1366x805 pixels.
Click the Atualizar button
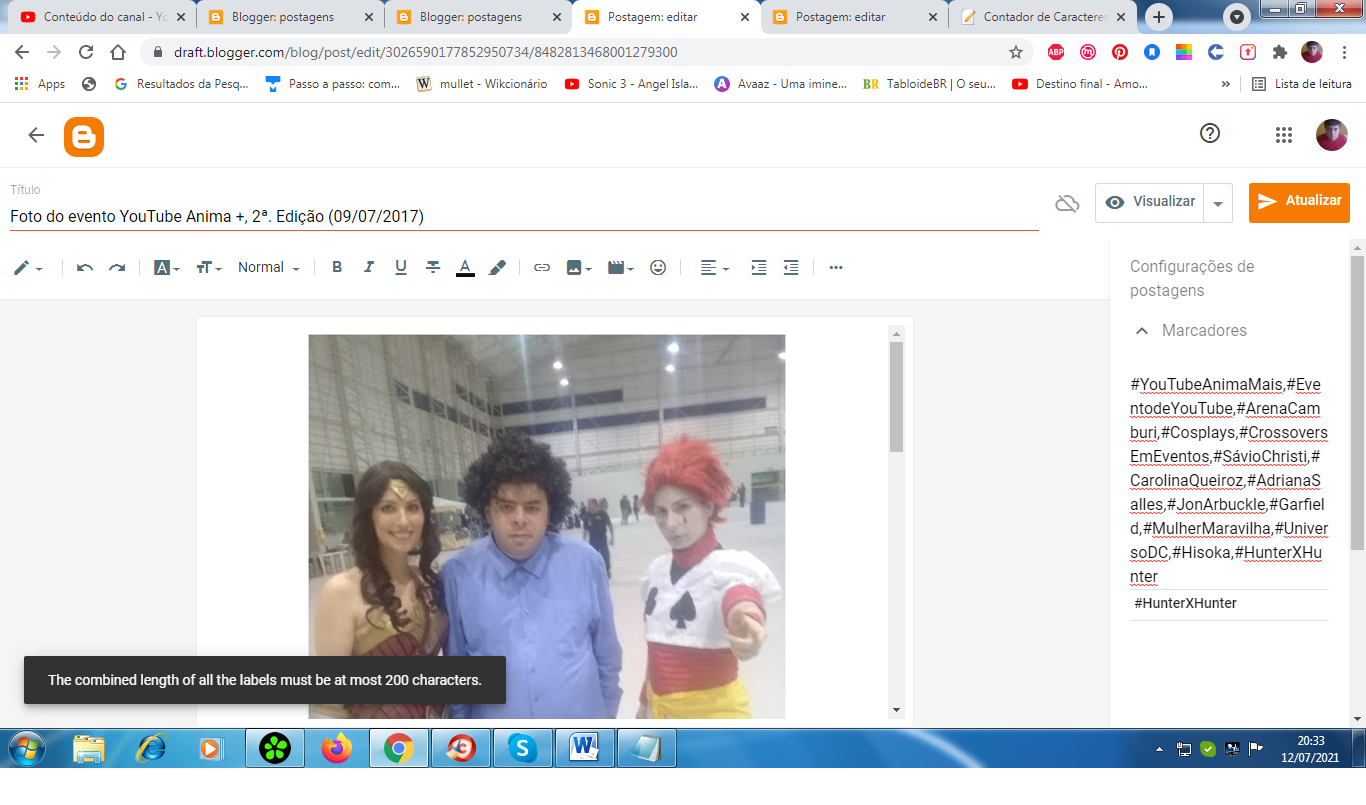pos(1299,202)
